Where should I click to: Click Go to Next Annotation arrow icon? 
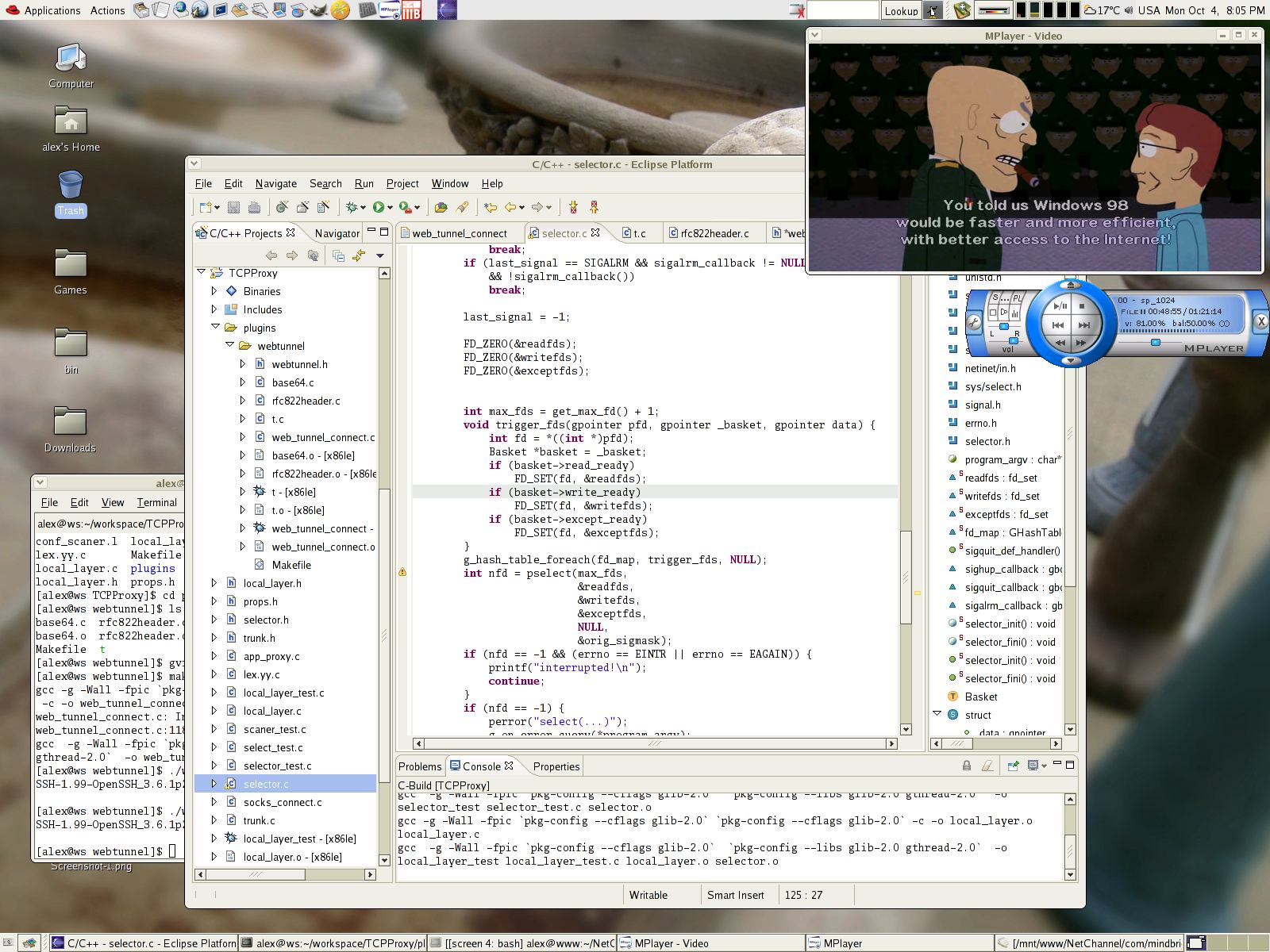tap(573, 207)
